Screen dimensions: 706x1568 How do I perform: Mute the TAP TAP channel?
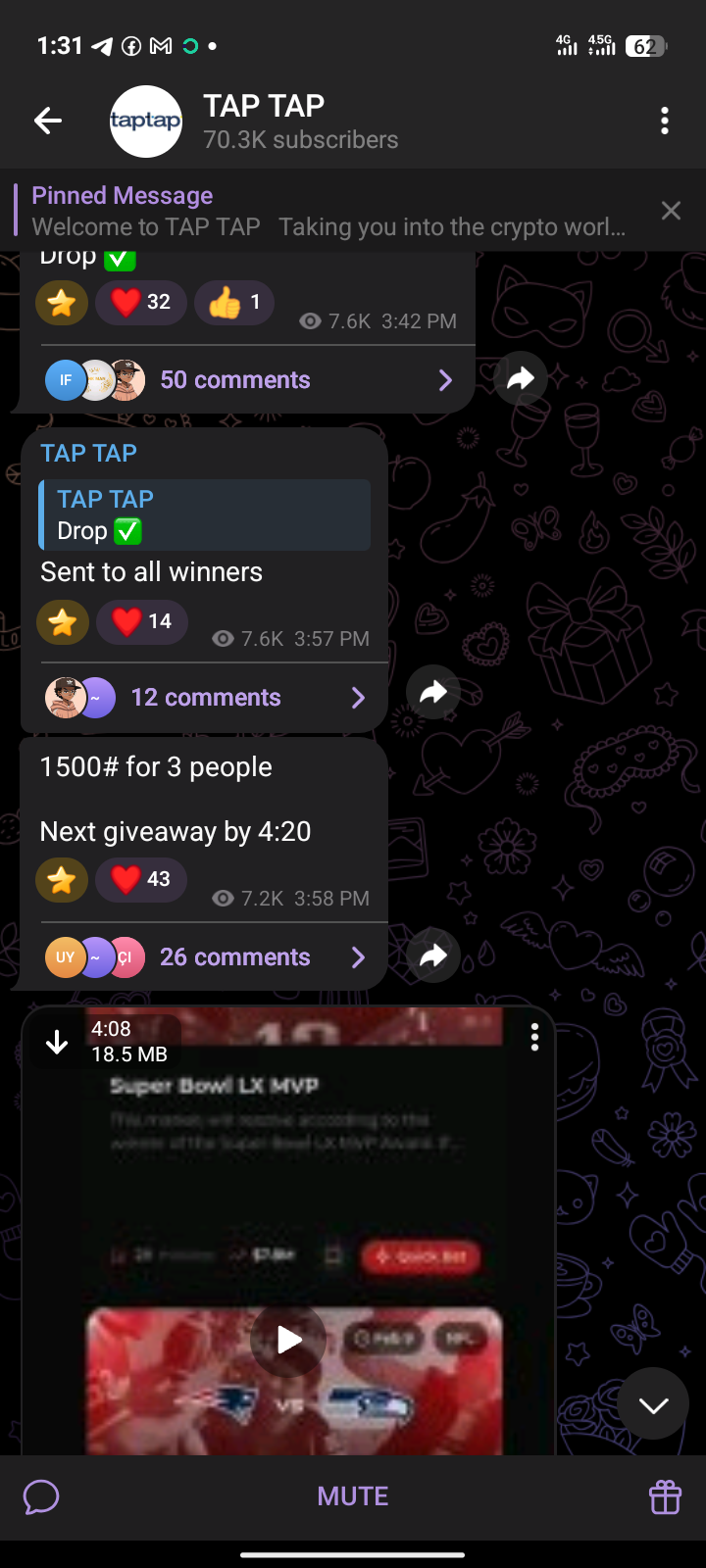click(x=353, y=1496)
